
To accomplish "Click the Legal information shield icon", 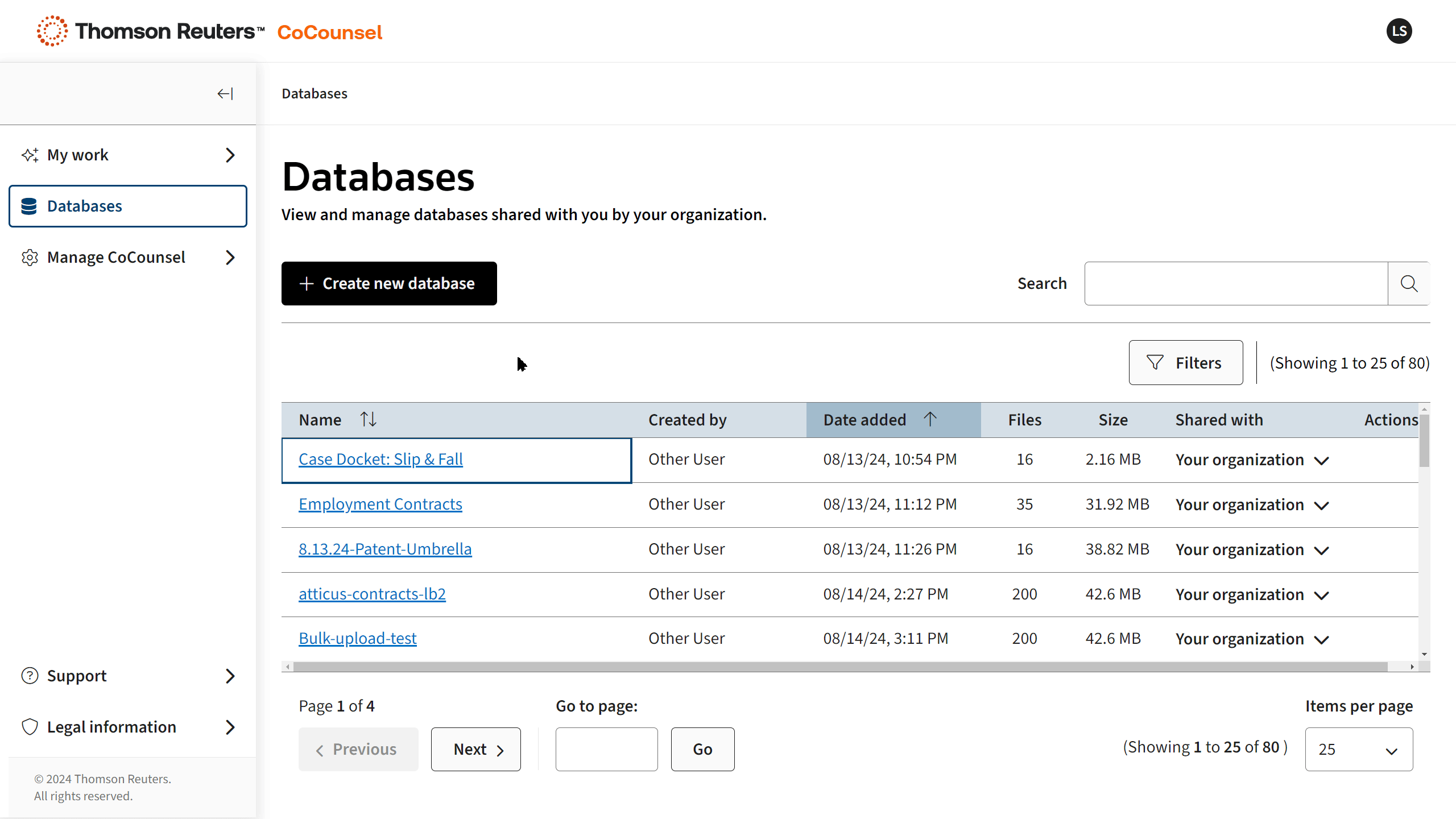I will click(30, 727).
